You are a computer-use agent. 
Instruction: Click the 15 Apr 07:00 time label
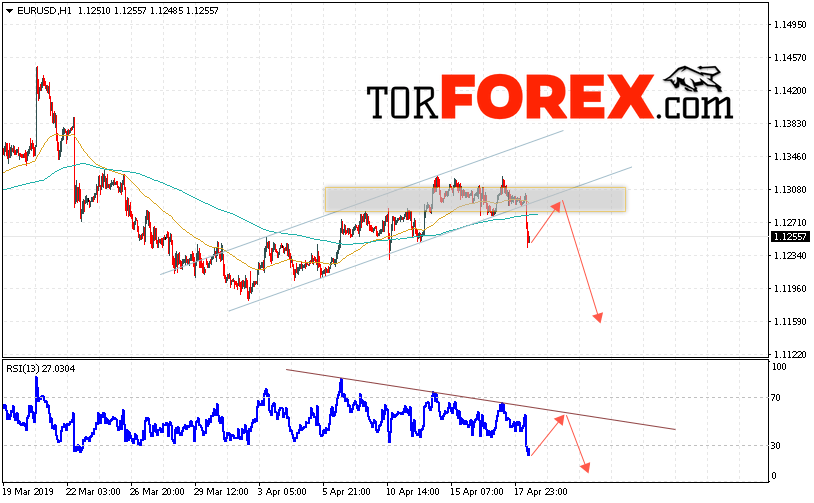pyautogui.click(x=477, y=492)
